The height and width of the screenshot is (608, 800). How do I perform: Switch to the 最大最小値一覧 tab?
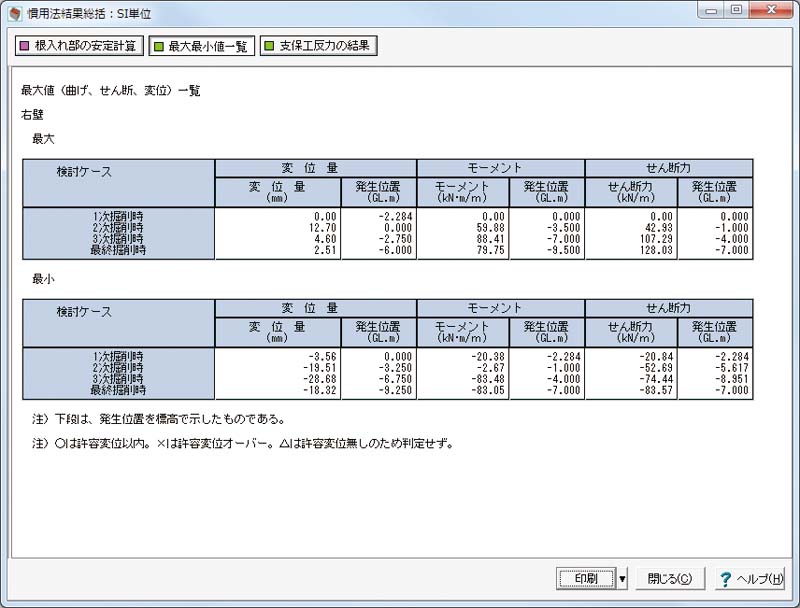pyautogui.click(x=202, y=46)
